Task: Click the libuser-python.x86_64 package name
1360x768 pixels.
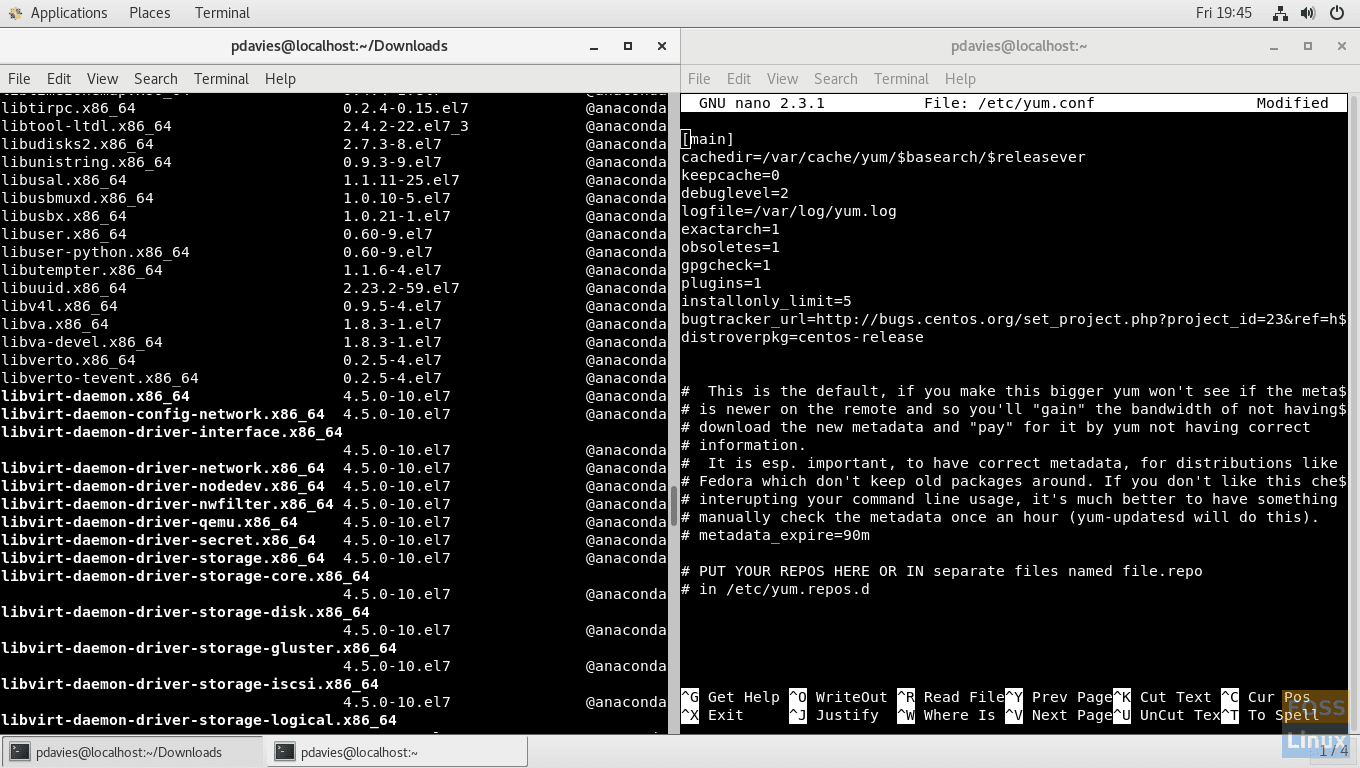Action: (95, 252)
